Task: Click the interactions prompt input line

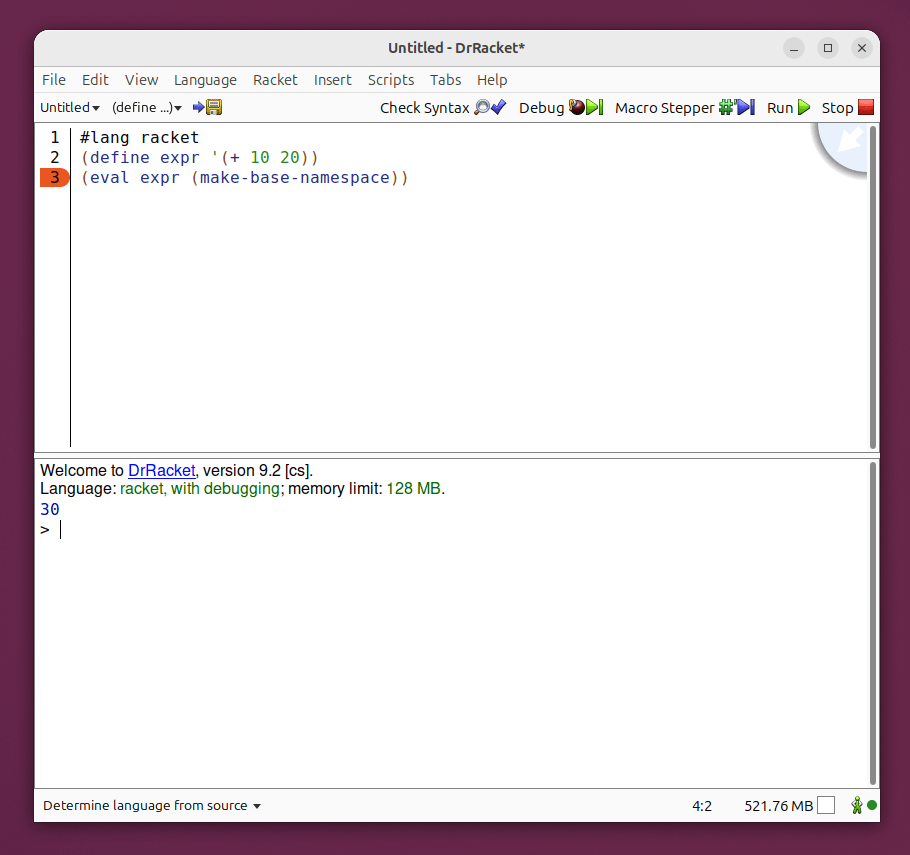Action: tap(453, 529)
